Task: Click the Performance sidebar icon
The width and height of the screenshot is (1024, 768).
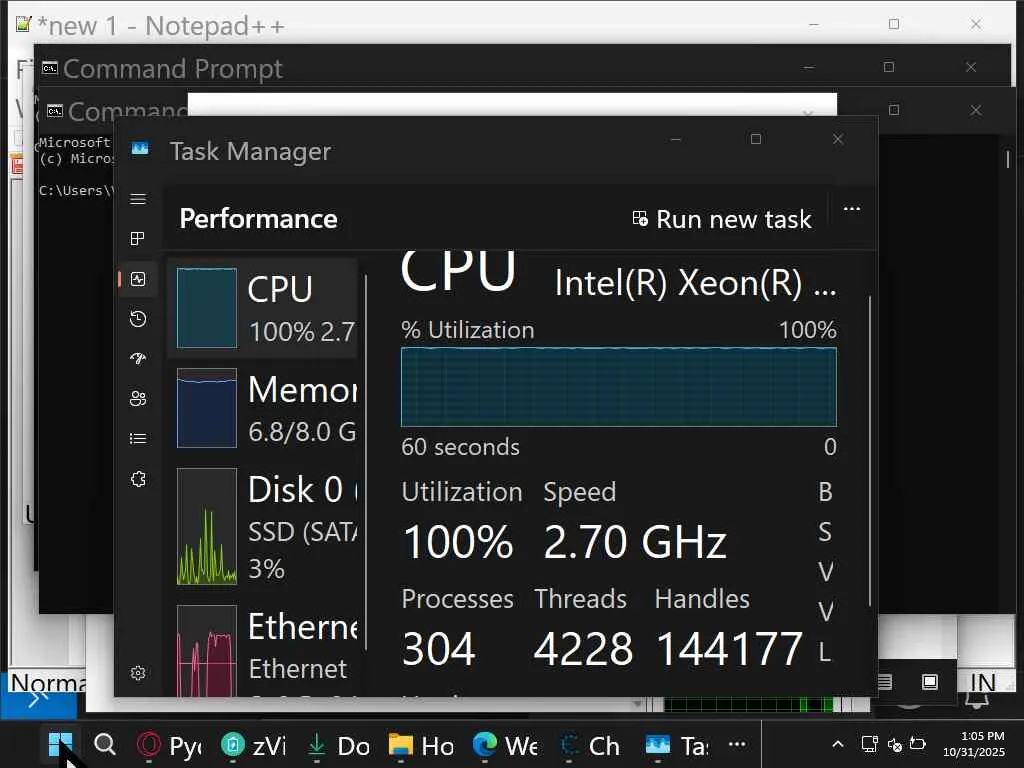Action: tap(138, 279)
